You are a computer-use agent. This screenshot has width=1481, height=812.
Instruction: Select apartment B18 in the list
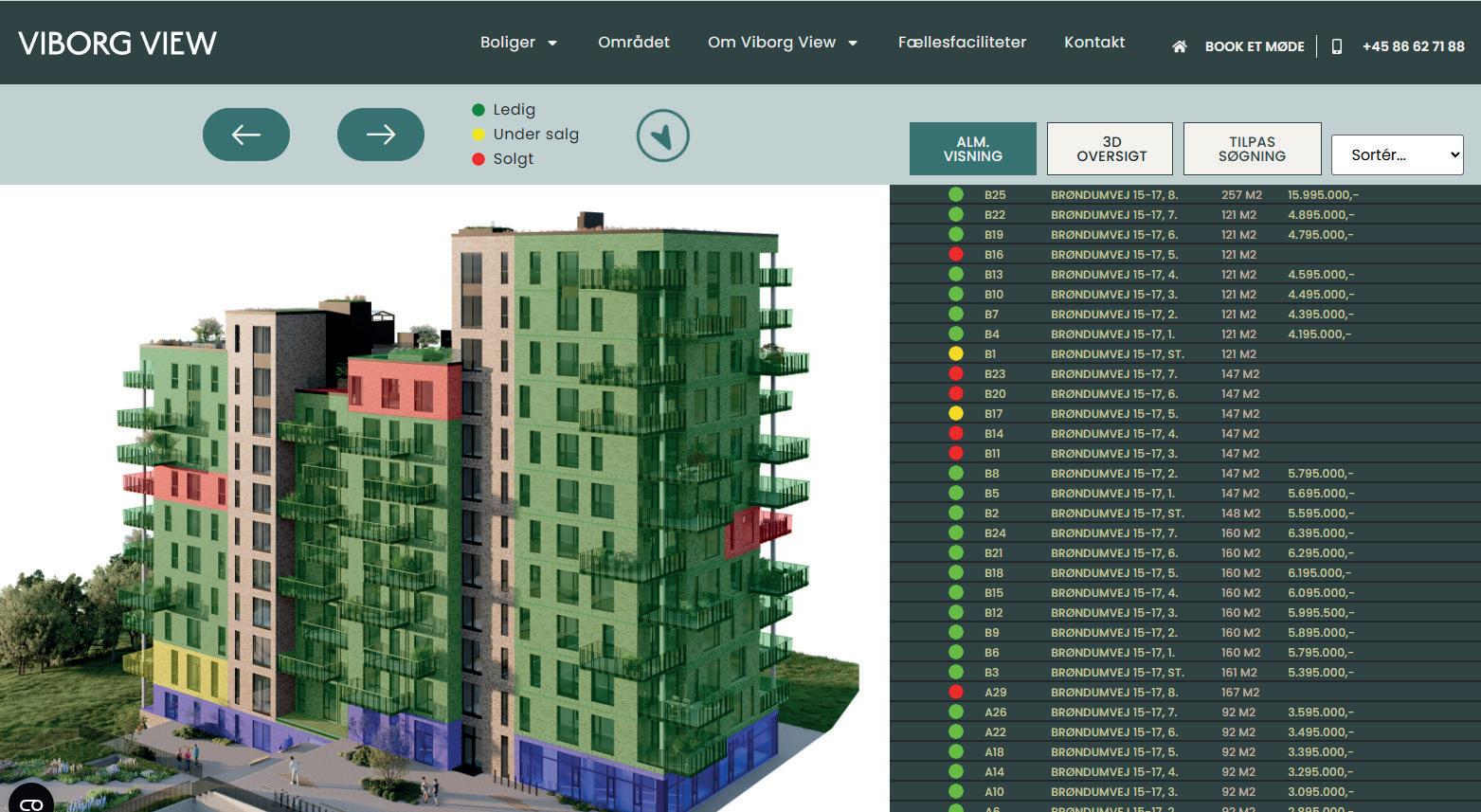1185,572
